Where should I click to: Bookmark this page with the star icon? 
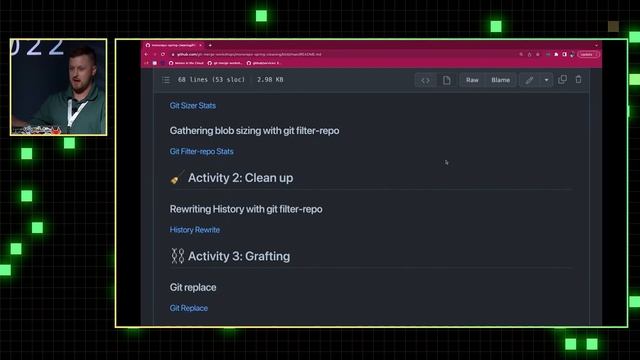pyautogui.click(x=538, y=54)
